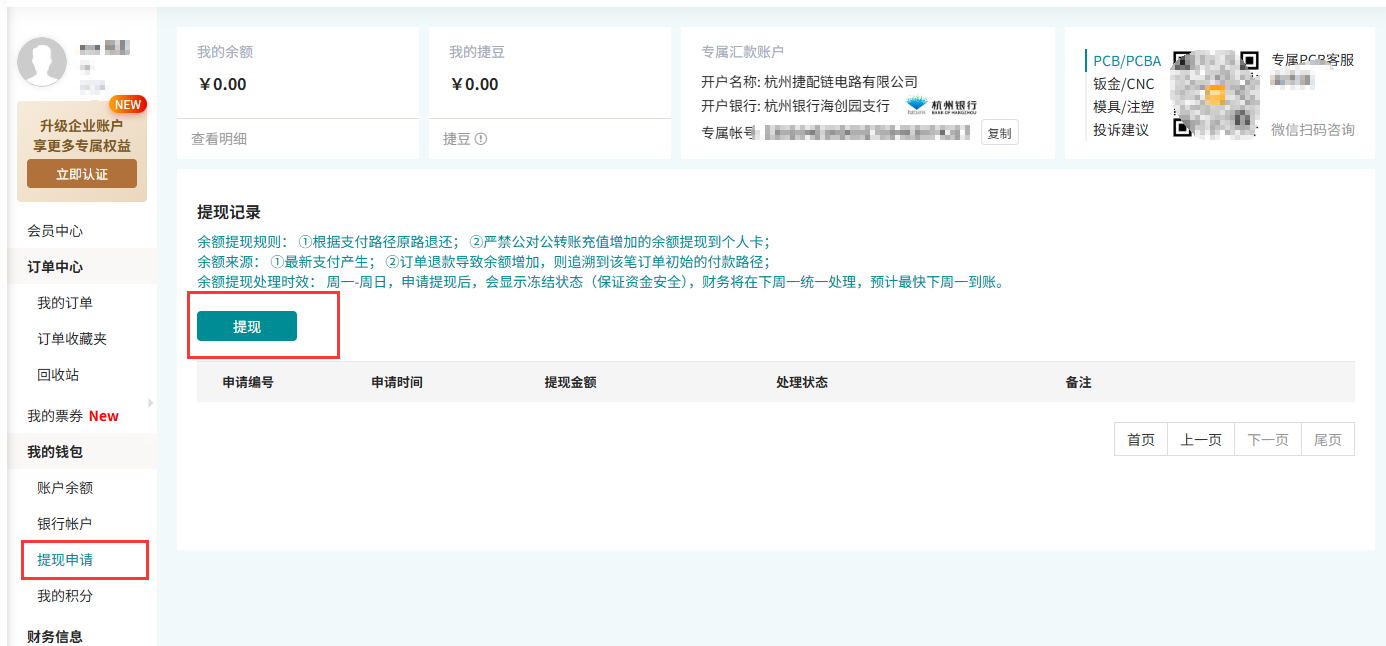Screen dimensions: 1386x646
Task: Click the WeChat QR code image
Action: (1214, 94)
